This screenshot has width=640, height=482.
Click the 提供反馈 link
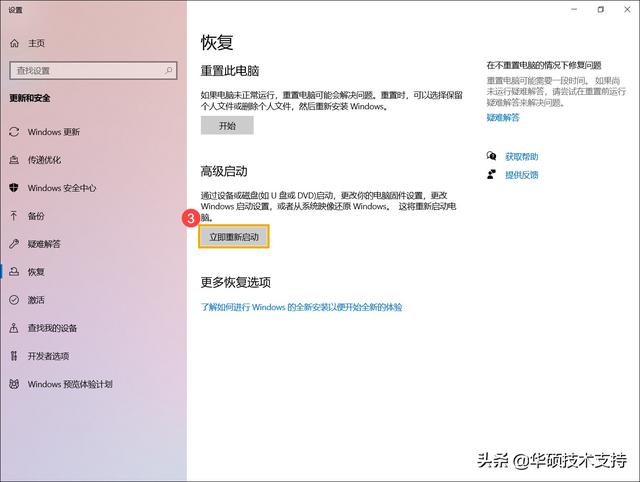pyautogui.click(x=522, y=175)
